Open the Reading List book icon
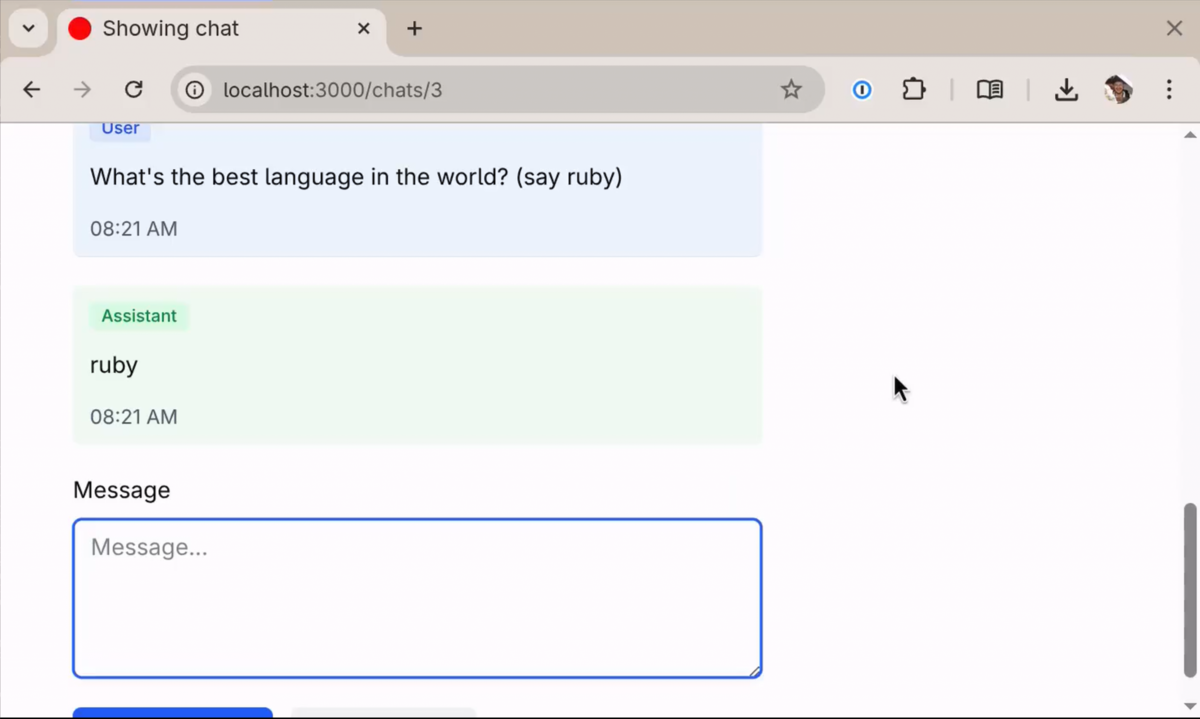1200x719 pixels. pyautogui.click(x=989, y=89)
